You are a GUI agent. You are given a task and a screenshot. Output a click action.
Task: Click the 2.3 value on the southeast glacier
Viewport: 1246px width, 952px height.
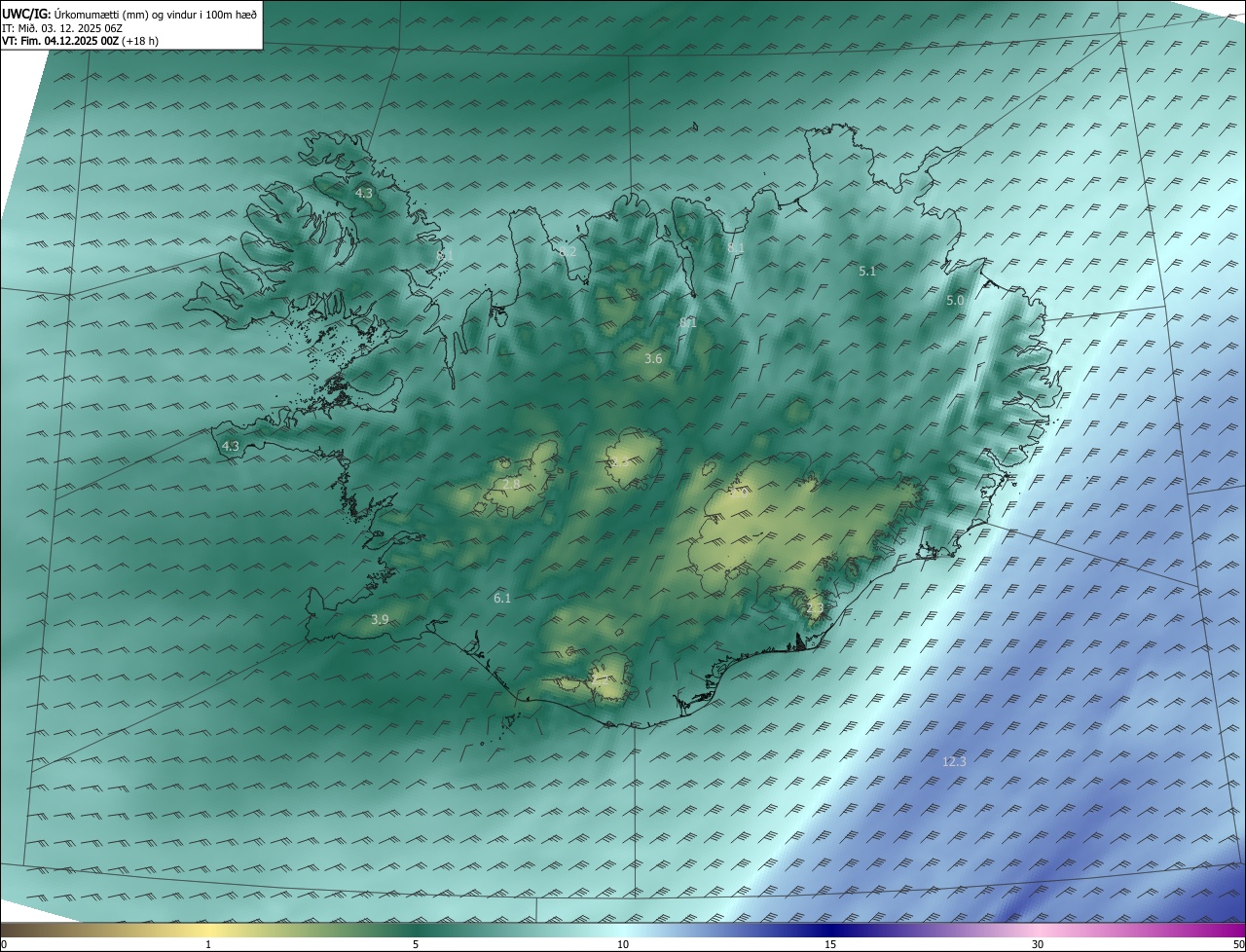click(815, 607)
